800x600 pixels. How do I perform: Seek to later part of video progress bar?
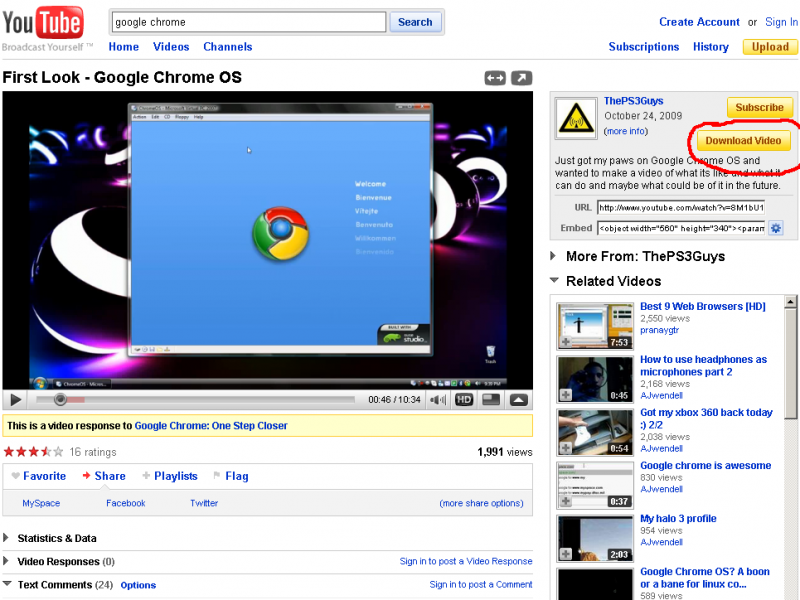click(195, 400)
